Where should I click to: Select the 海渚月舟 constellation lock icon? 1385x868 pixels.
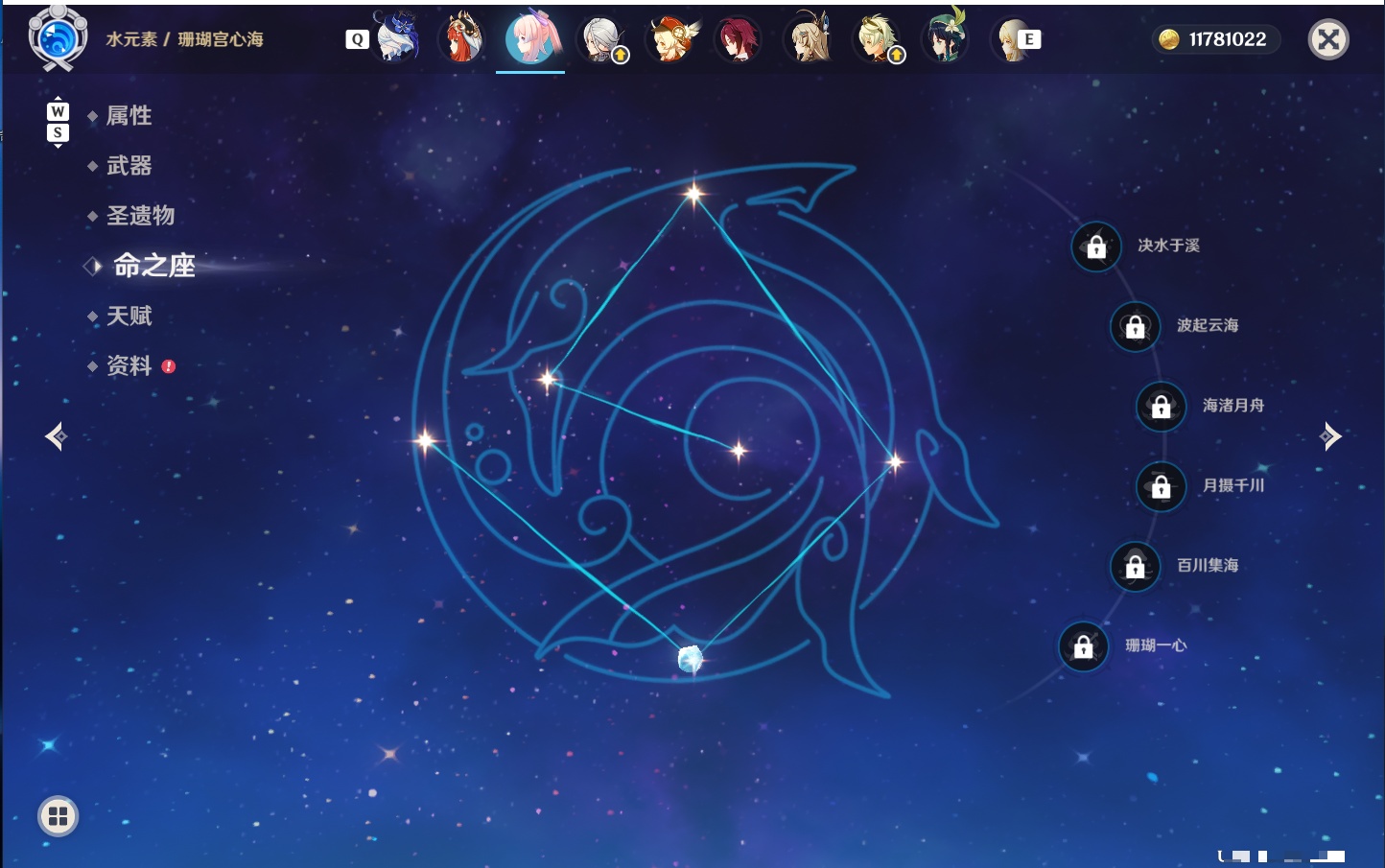pos(1162,406)
